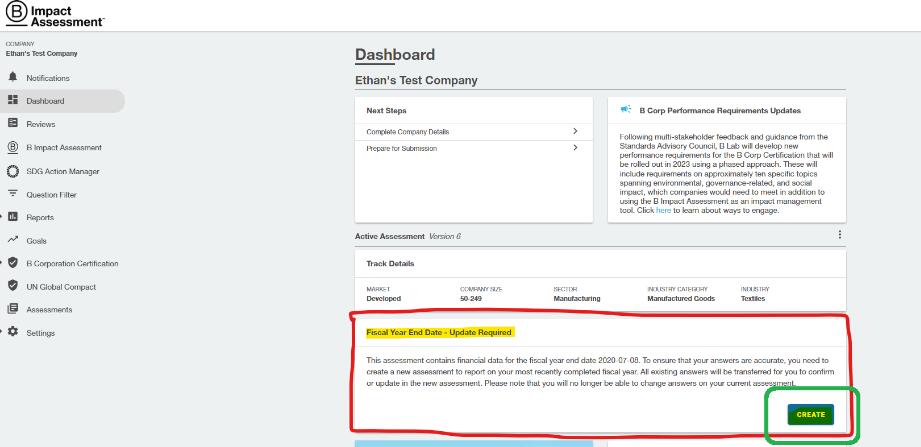Expand the B Corporation Certification submenu arrow
921x447 pixels.
[x=2, y=263]
